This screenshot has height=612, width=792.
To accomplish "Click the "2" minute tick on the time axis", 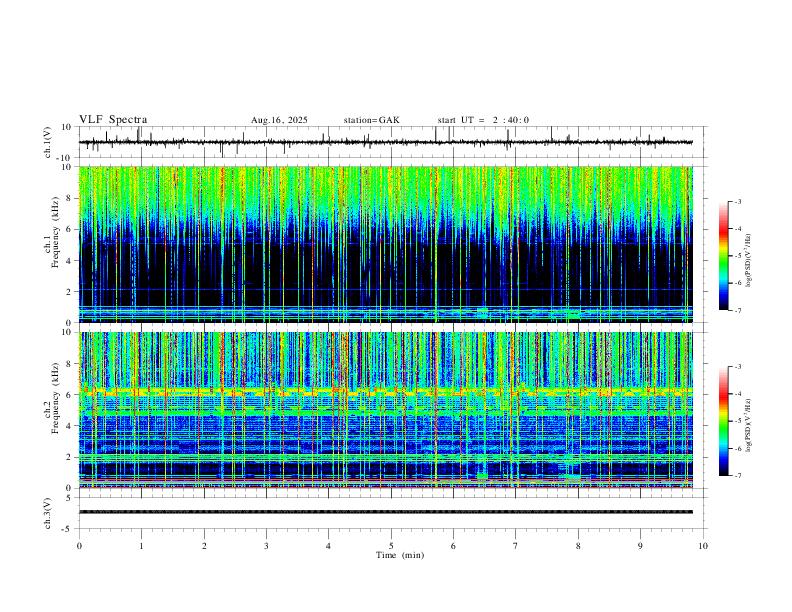I will (x=204, y=546).
